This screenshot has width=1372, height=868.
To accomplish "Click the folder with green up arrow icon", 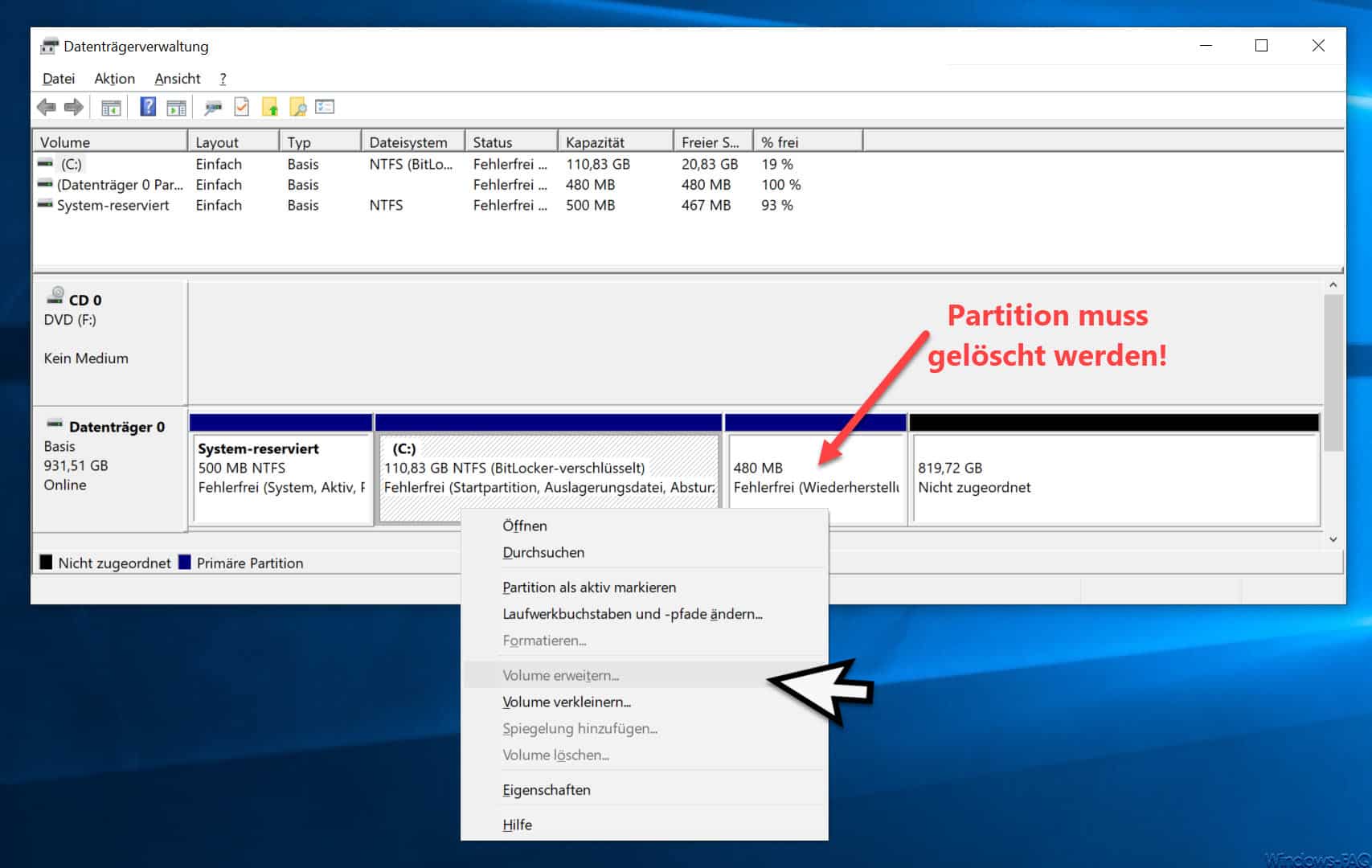I will click(270, 107).
